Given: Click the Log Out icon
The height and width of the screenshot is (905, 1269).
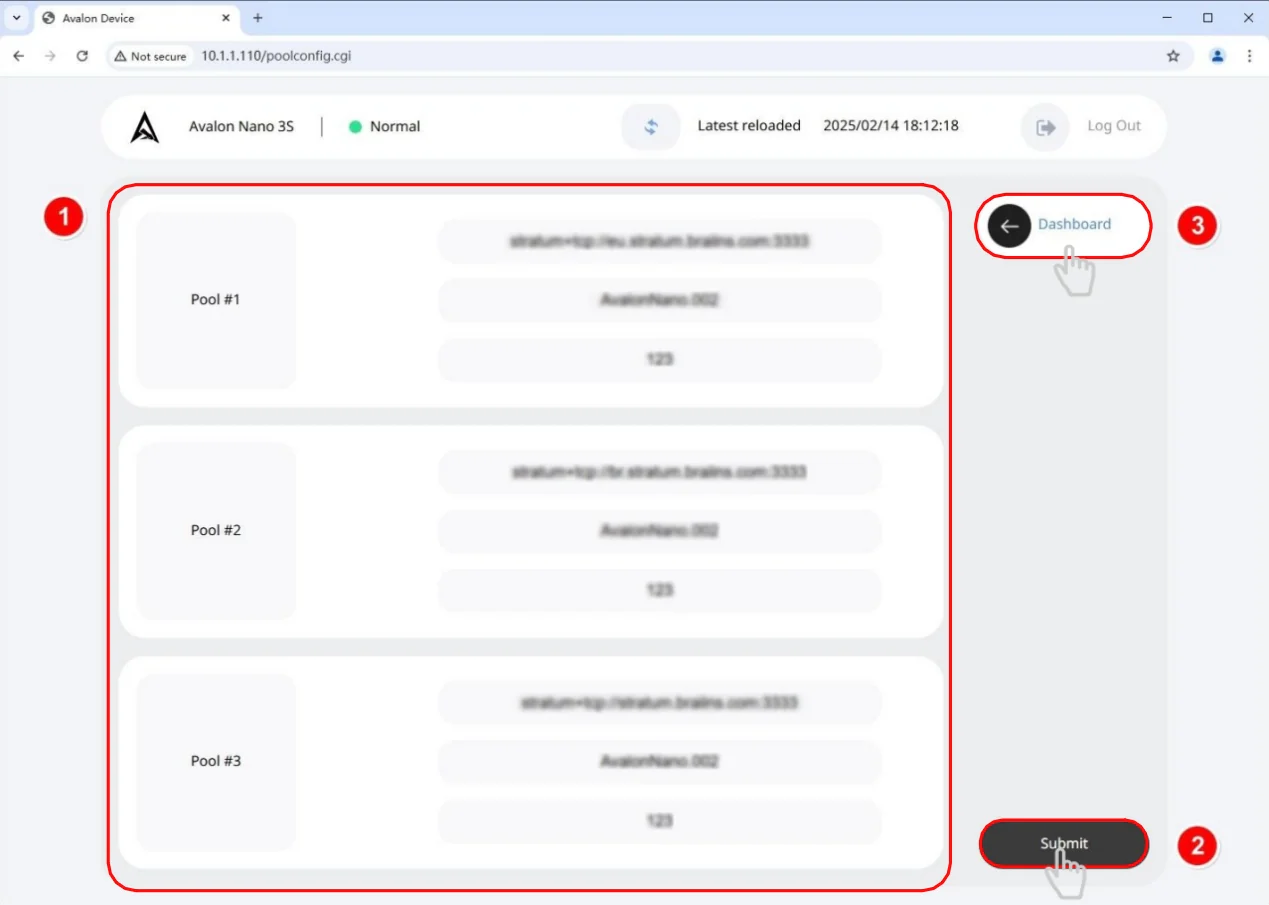Looking at the screenshot, I should tap(1045, 127).
